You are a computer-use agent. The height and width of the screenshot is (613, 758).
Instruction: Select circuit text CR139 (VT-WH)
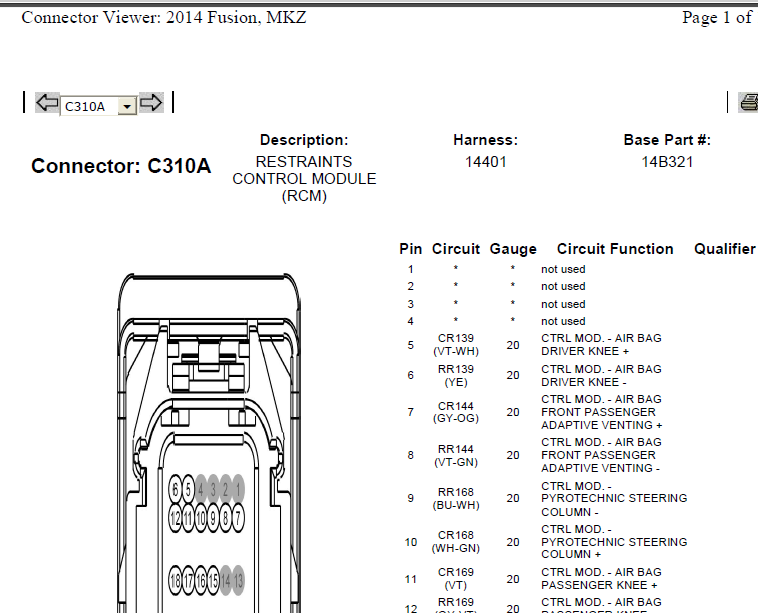[456, 345]
